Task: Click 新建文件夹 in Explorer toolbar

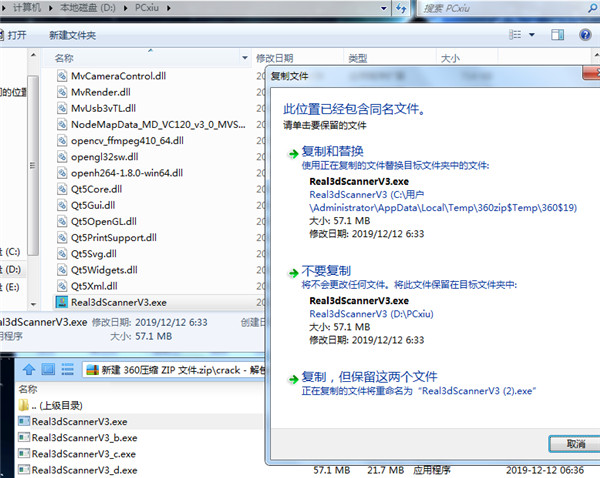Action: click(x=72, y=35)
